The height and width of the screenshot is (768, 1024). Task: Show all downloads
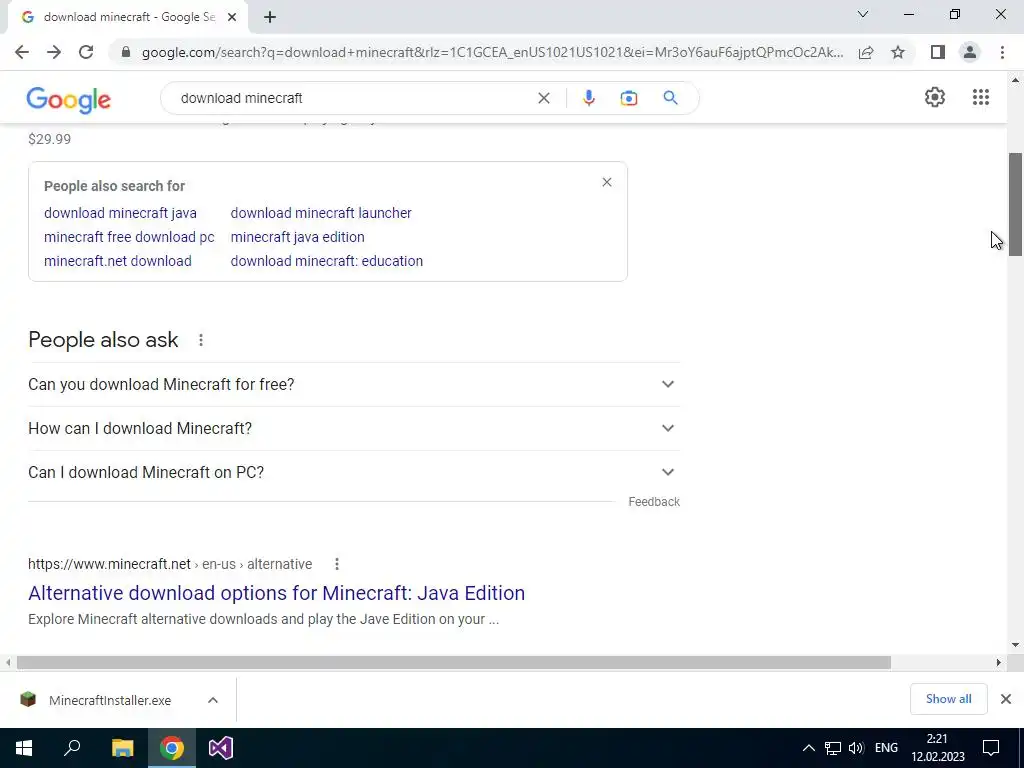click(948, 699)
